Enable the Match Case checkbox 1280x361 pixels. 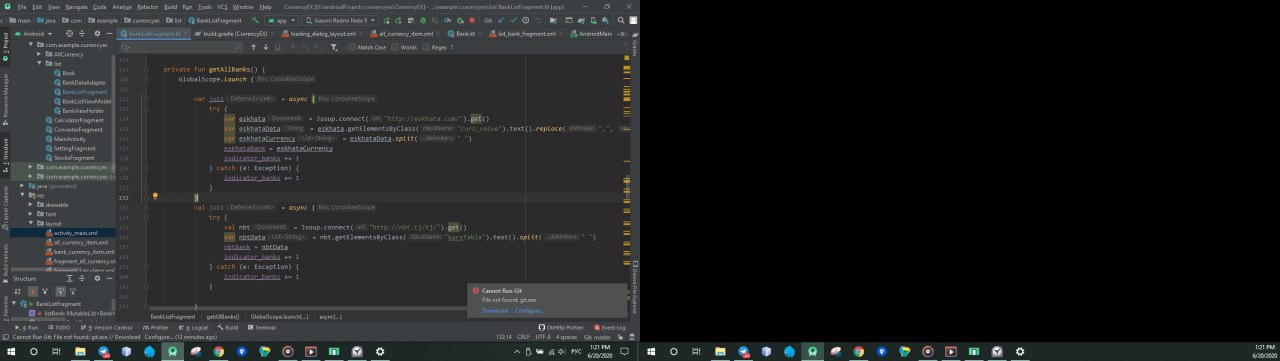(352, 47)
